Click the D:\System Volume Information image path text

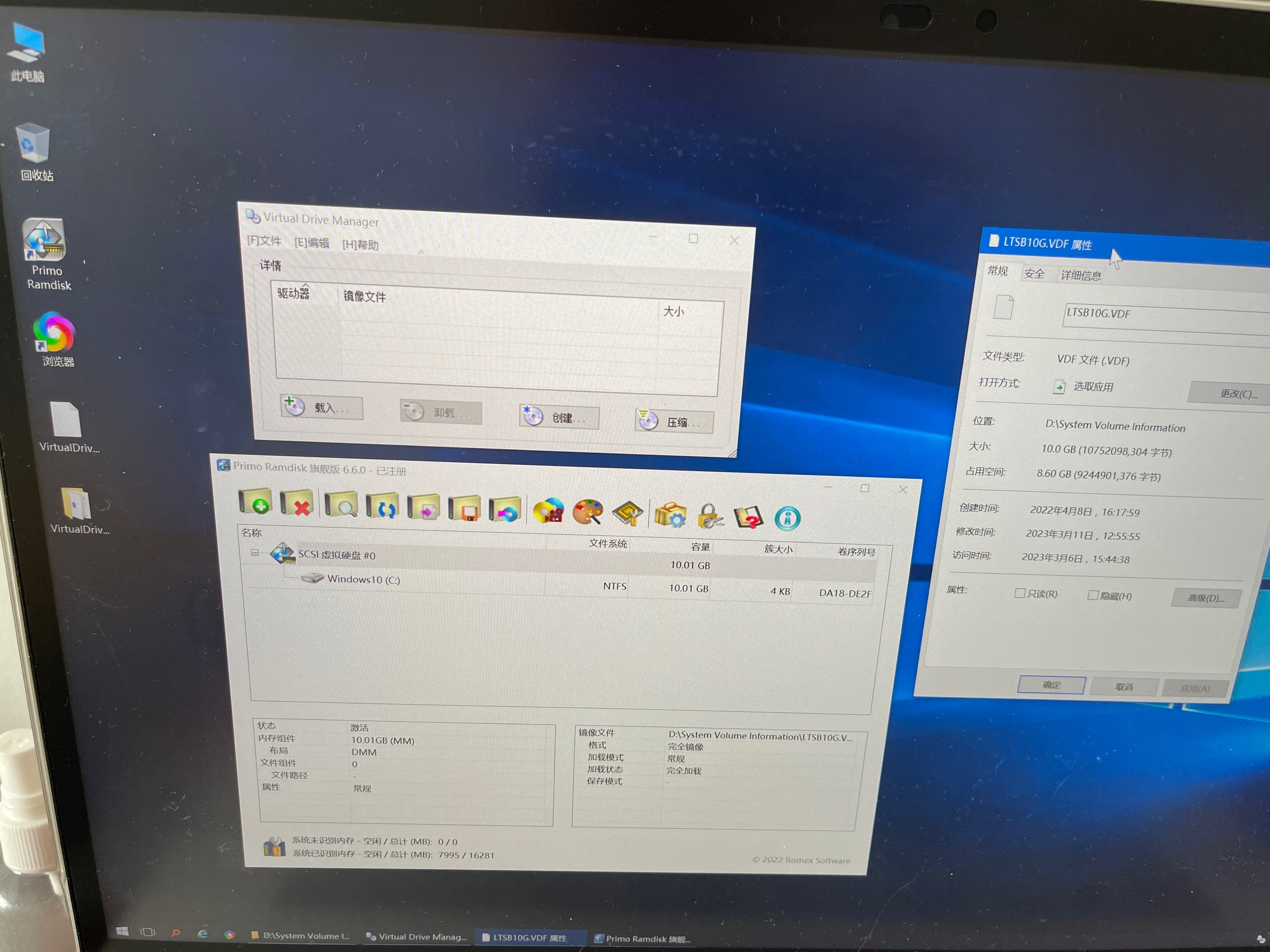pos(760,736)
